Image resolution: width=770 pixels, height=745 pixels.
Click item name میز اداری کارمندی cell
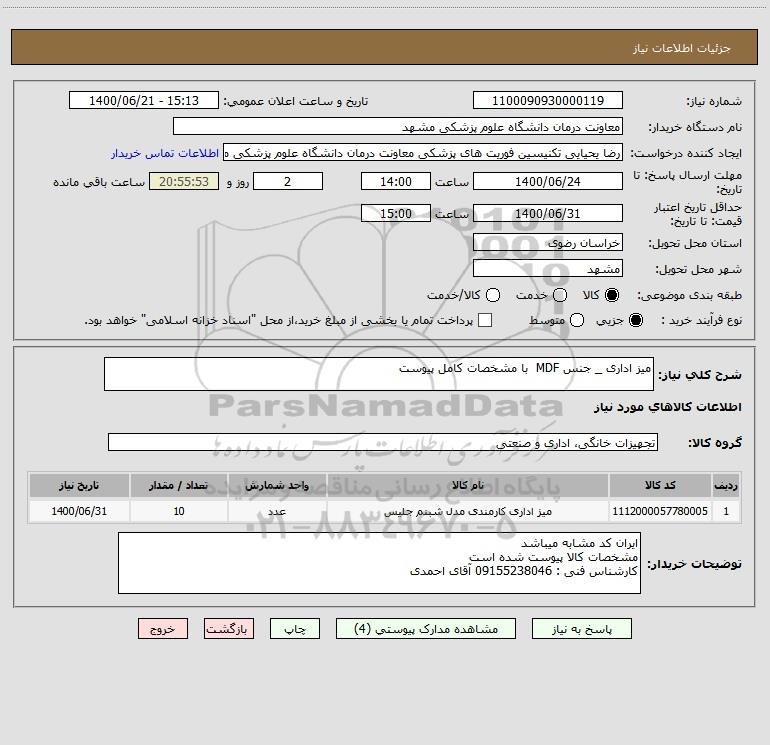coord(468,511)
